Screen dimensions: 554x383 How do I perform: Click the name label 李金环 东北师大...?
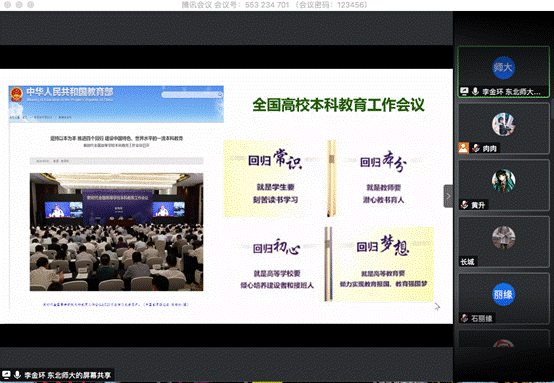[511, 92]
